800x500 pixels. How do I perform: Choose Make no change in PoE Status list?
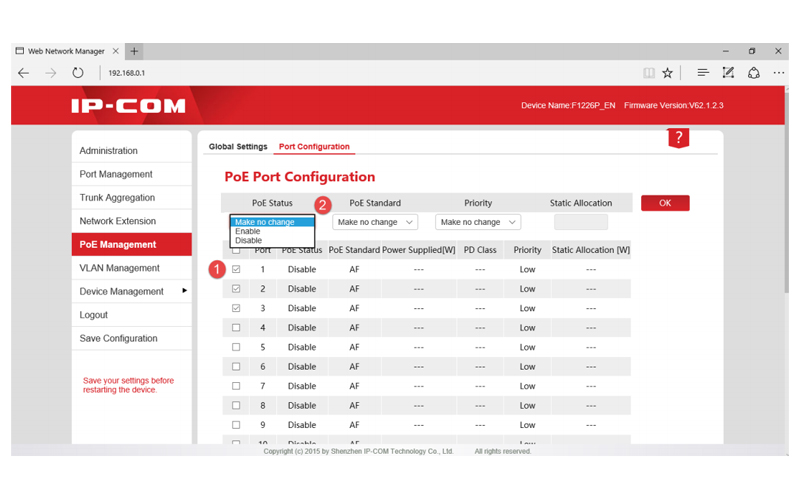click(272, 222)
